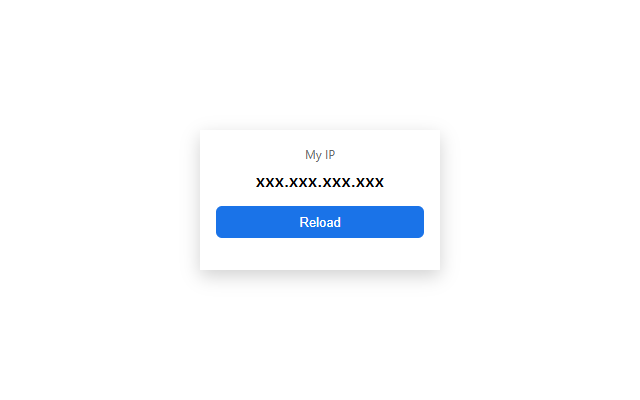Click the letters IP in the heading
This screenshot has width=640, height=400.
[330, 155]
